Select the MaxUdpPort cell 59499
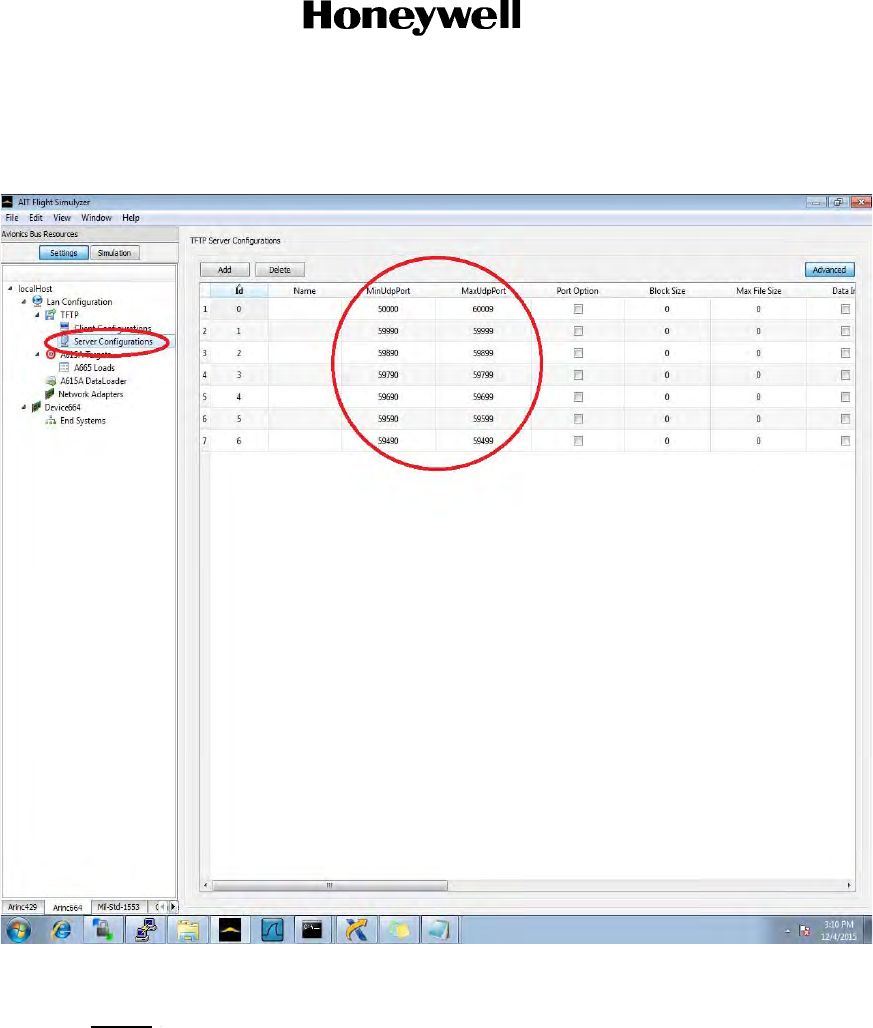Viewport: 873px width, 1028px height. coord(484,441)
